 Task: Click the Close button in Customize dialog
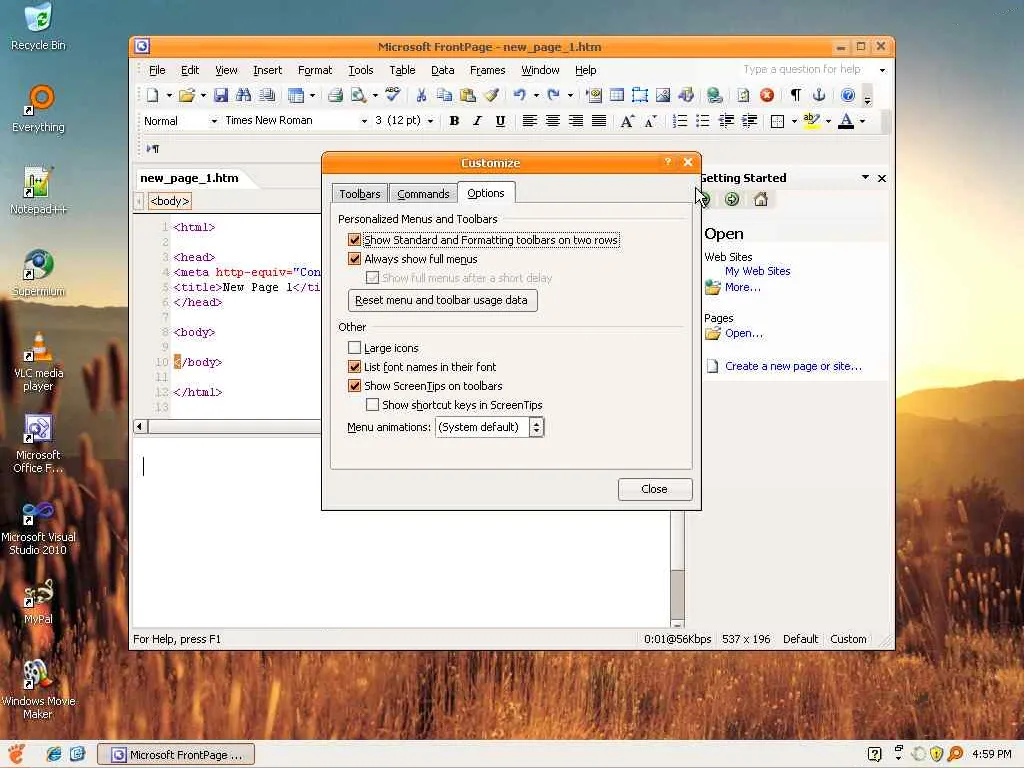tap(654, 489)
